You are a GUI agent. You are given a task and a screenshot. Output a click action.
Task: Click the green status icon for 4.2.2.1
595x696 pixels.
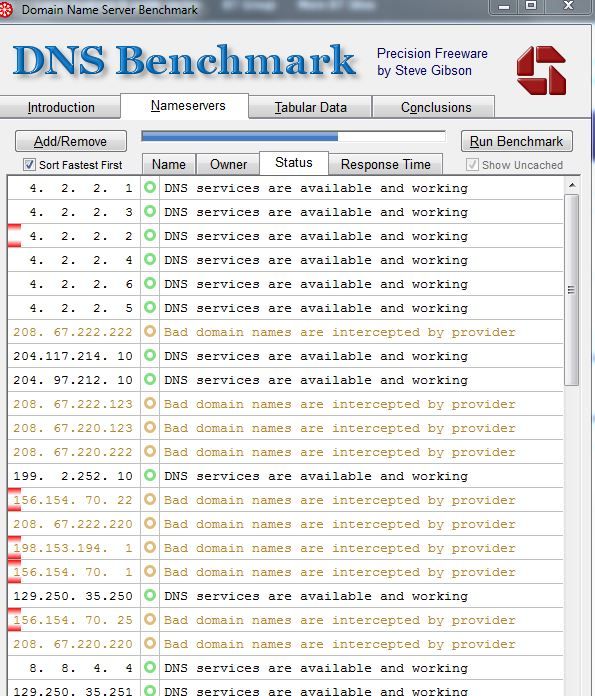pos(150,187)
